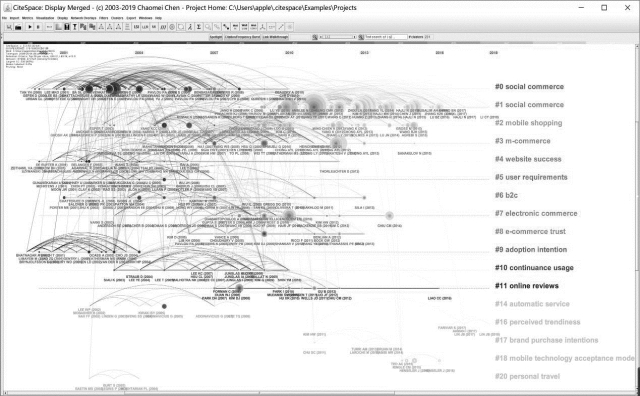Click the T text label toolbar icon
Image resolution: width=640 pixels, height=396 pixels.
(75, 27)
